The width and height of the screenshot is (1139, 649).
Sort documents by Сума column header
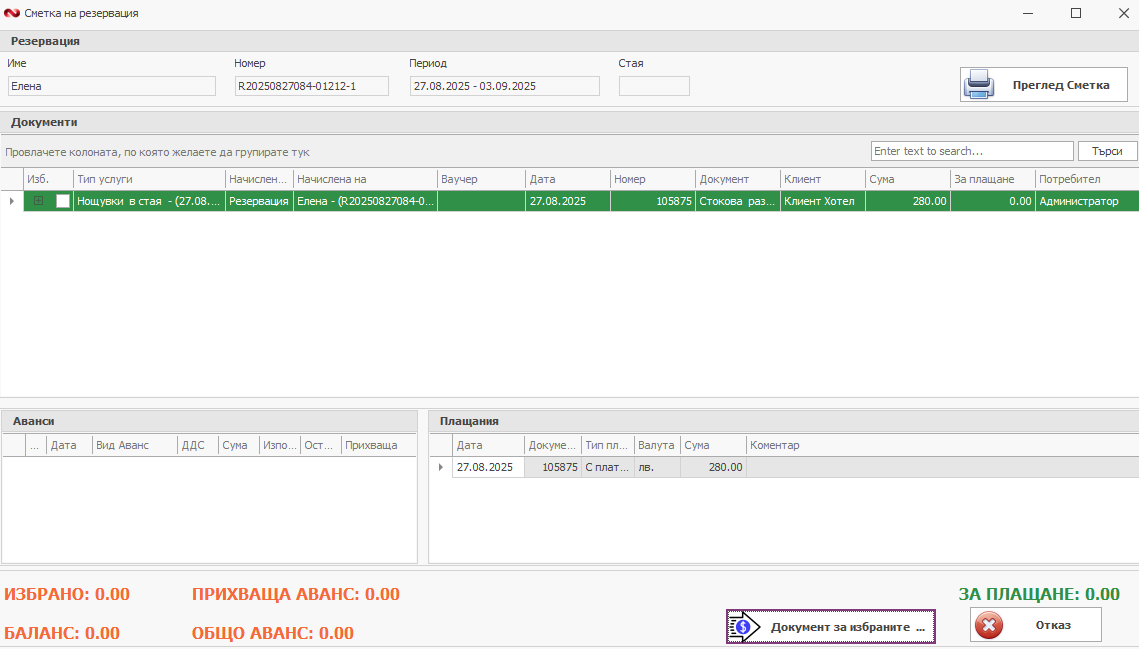pos(907,179)
